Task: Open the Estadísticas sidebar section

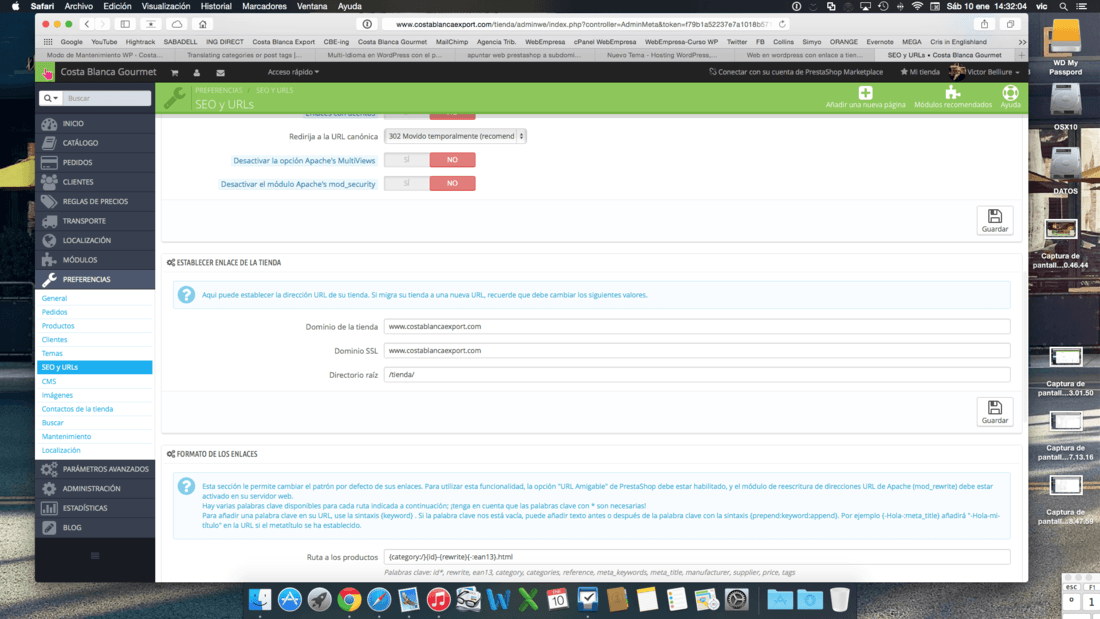Action: tap(95, 508)
